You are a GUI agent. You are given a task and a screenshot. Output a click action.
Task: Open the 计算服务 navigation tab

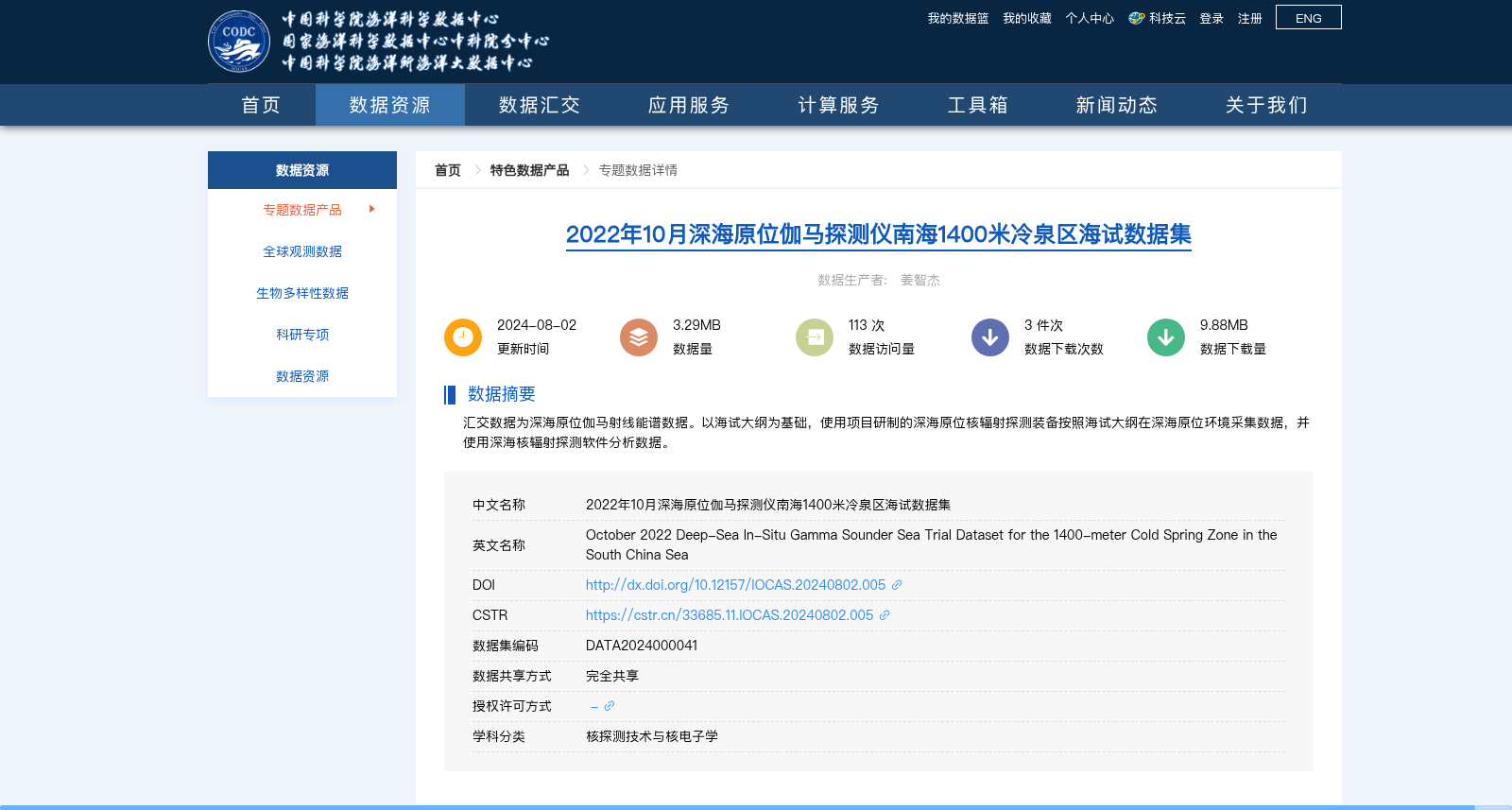click(838, 105)
